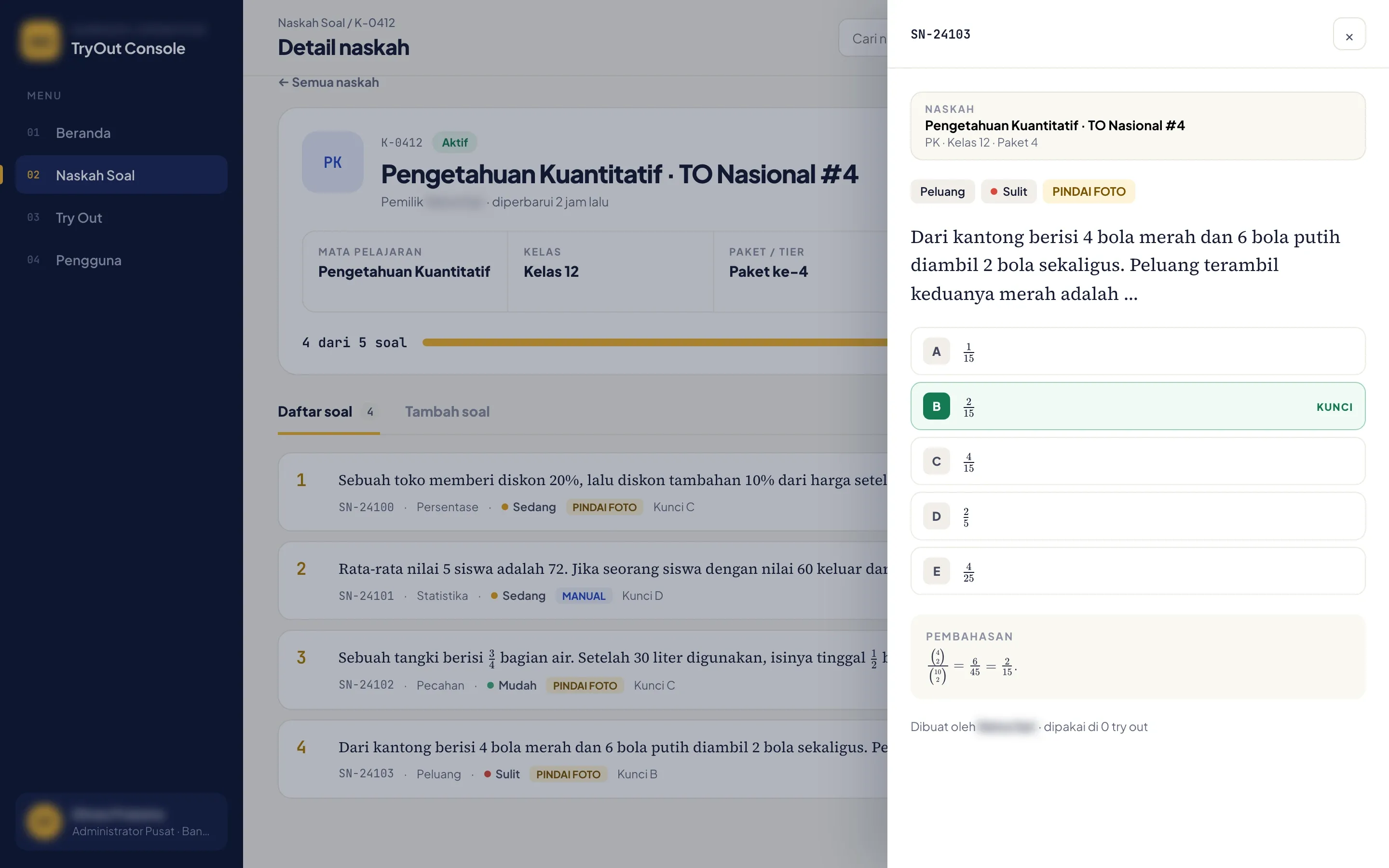Click the Naskah Soal breadcrumb

311,23
